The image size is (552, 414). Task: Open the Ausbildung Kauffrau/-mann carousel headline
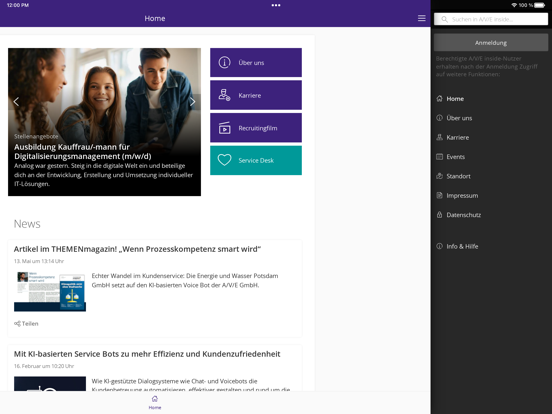click(x=83, y=151)
